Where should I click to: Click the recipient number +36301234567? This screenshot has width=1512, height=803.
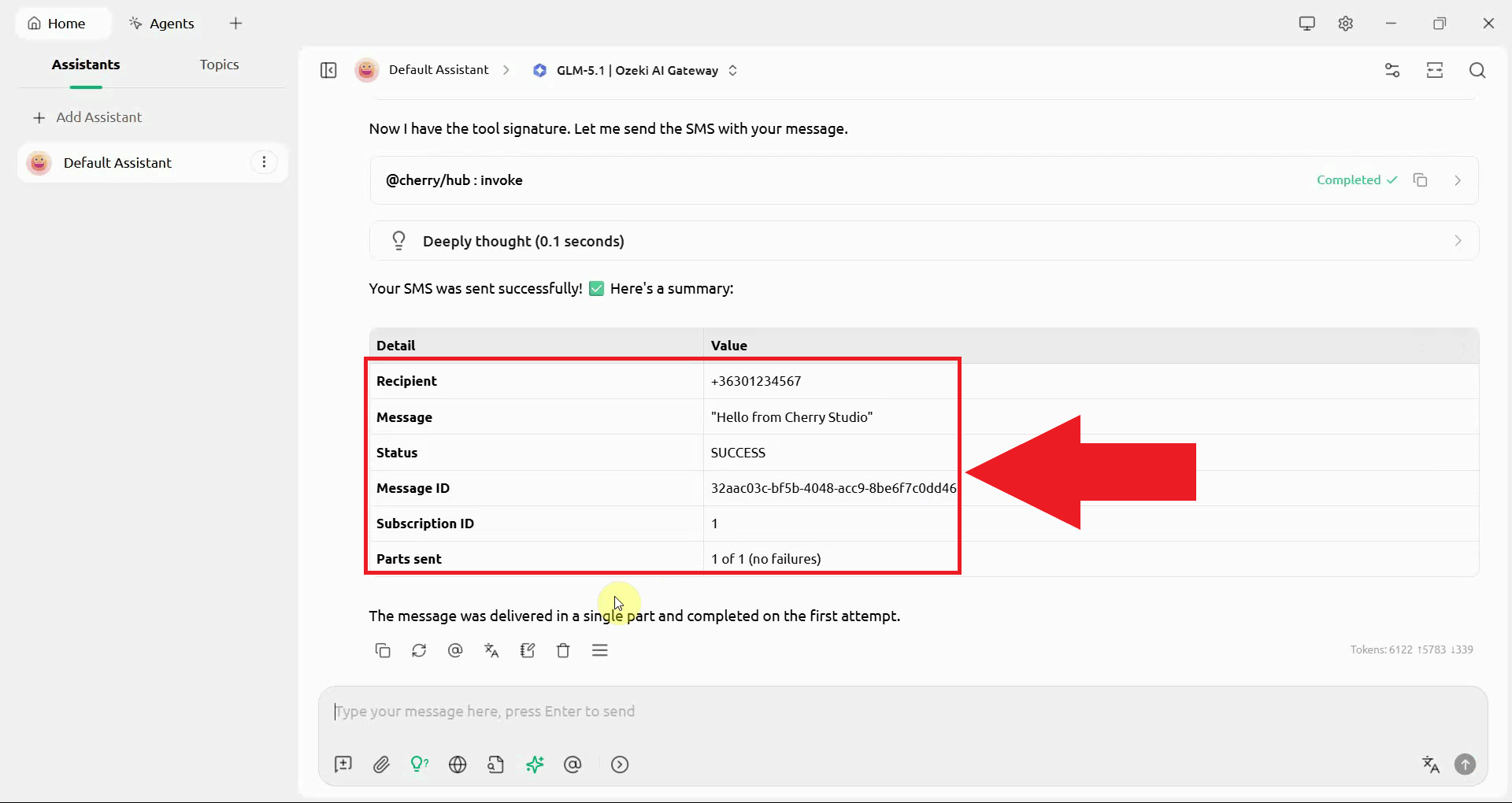(x=756, y=381)
